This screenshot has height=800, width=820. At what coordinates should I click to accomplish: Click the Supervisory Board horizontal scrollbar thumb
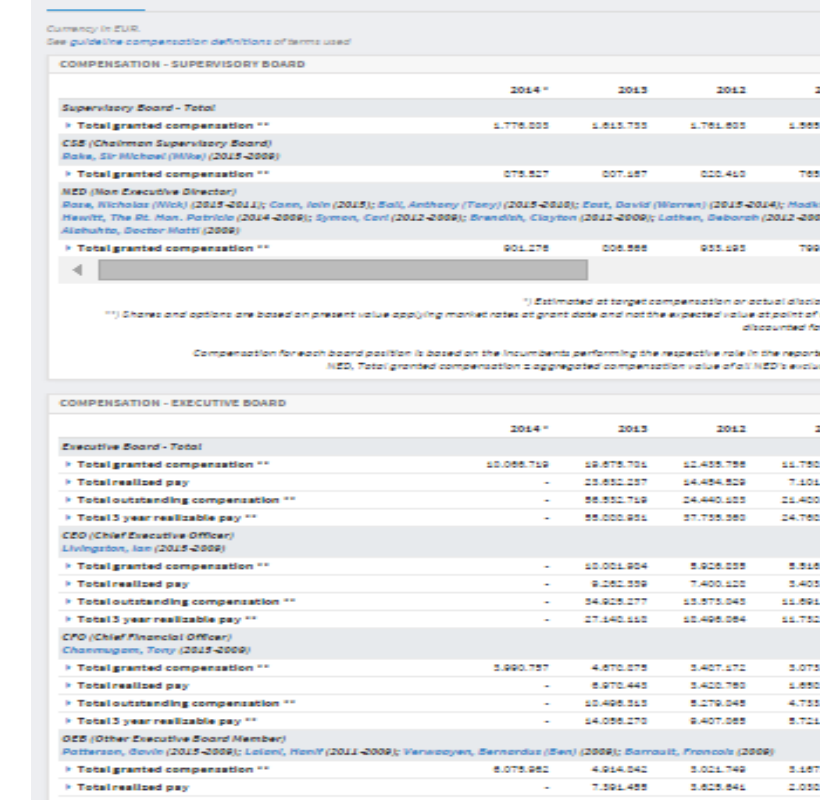coord(343,270)
